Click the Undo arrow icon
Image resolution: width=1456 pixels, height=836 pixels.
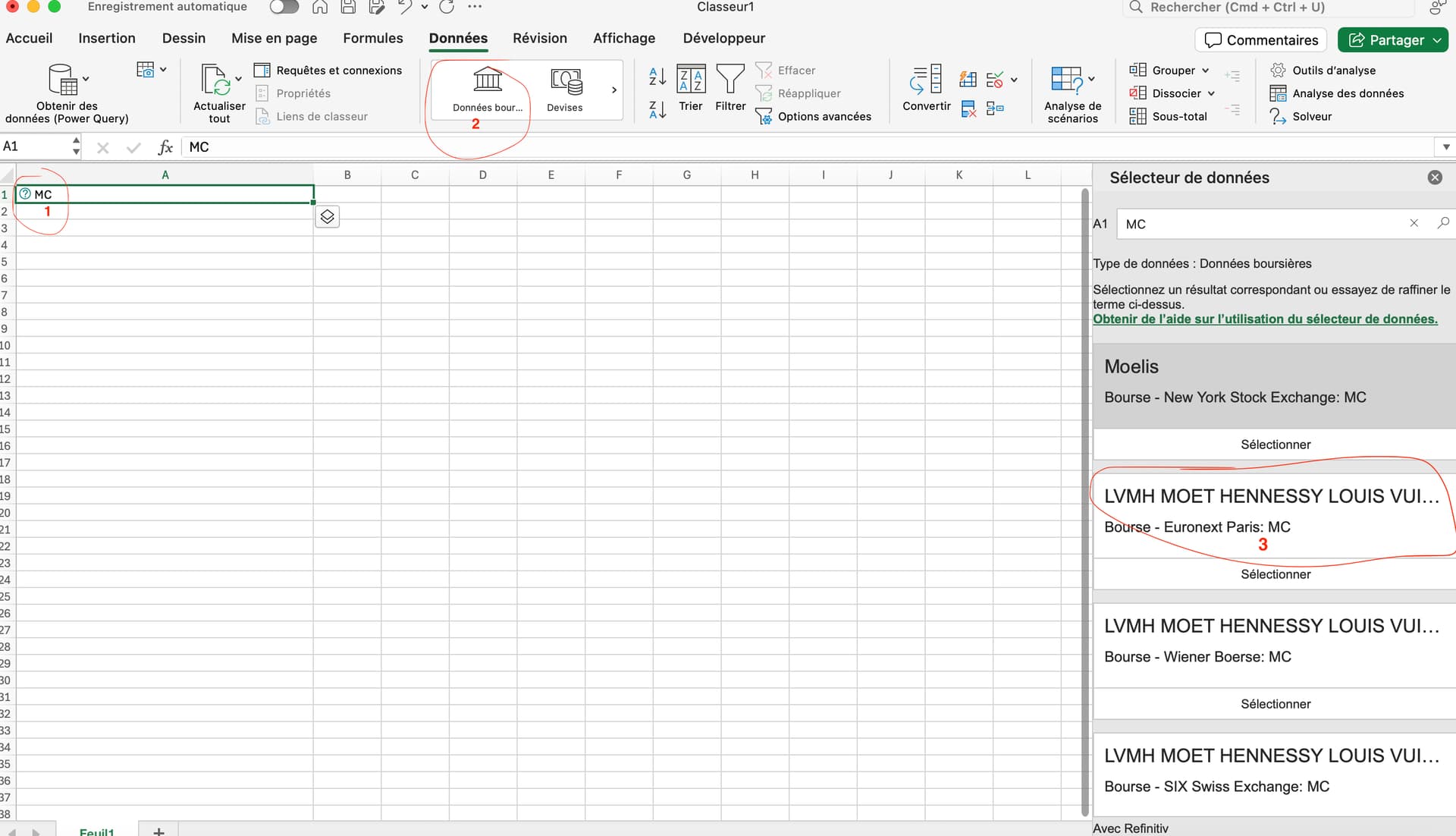tap(406, 7)
